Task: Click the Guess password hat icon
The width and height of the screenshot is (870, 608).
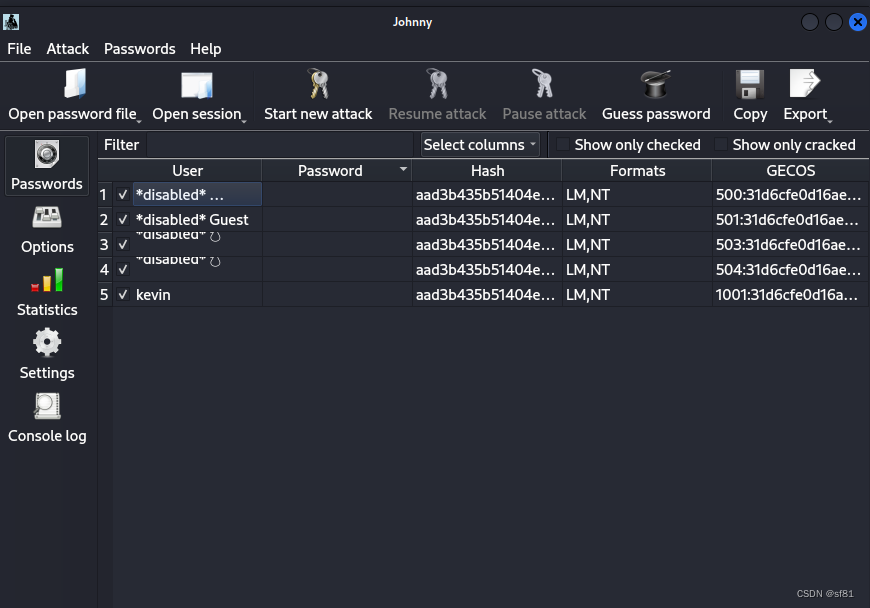Action: click(656, 84)
